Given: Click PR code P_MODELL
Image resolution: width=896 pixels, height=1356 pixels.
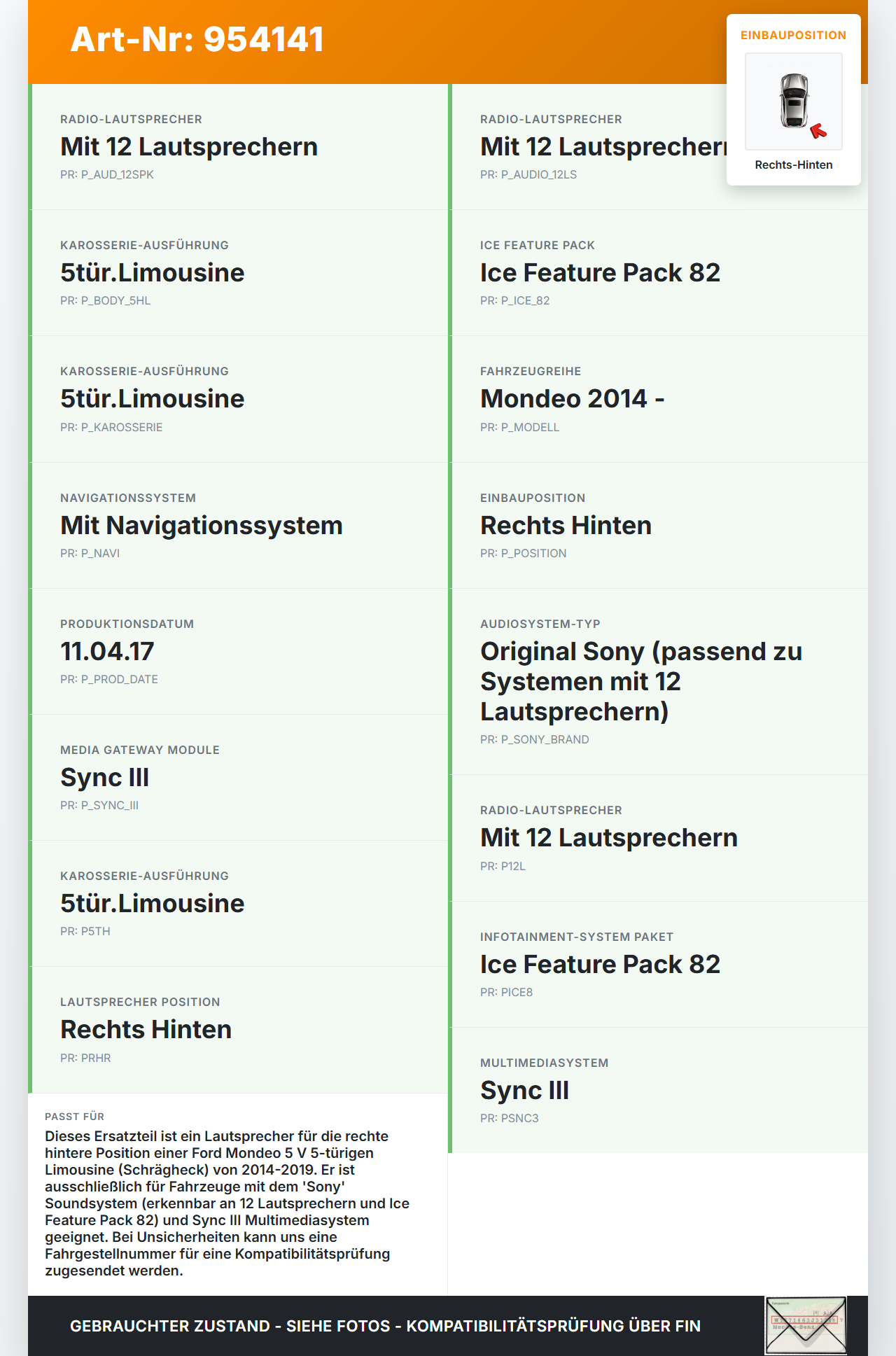Looking at the screenshot, I should point(519,427).
